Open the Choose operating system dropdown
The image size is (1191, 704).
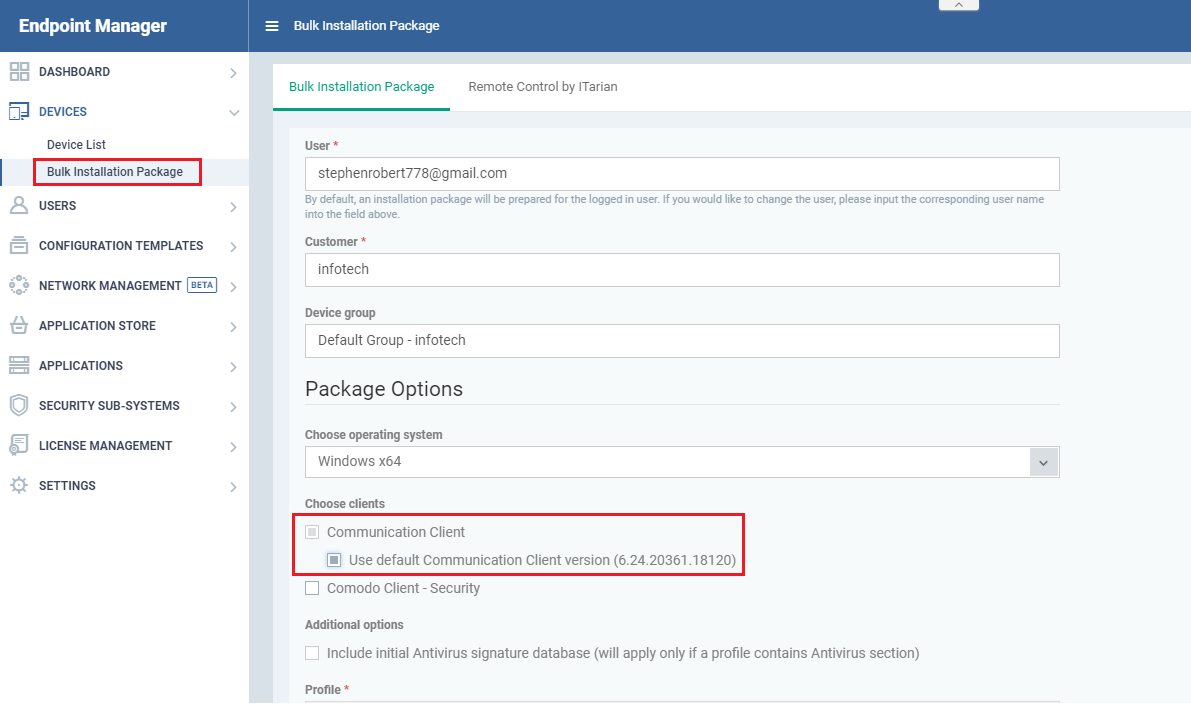point(1044,461)
